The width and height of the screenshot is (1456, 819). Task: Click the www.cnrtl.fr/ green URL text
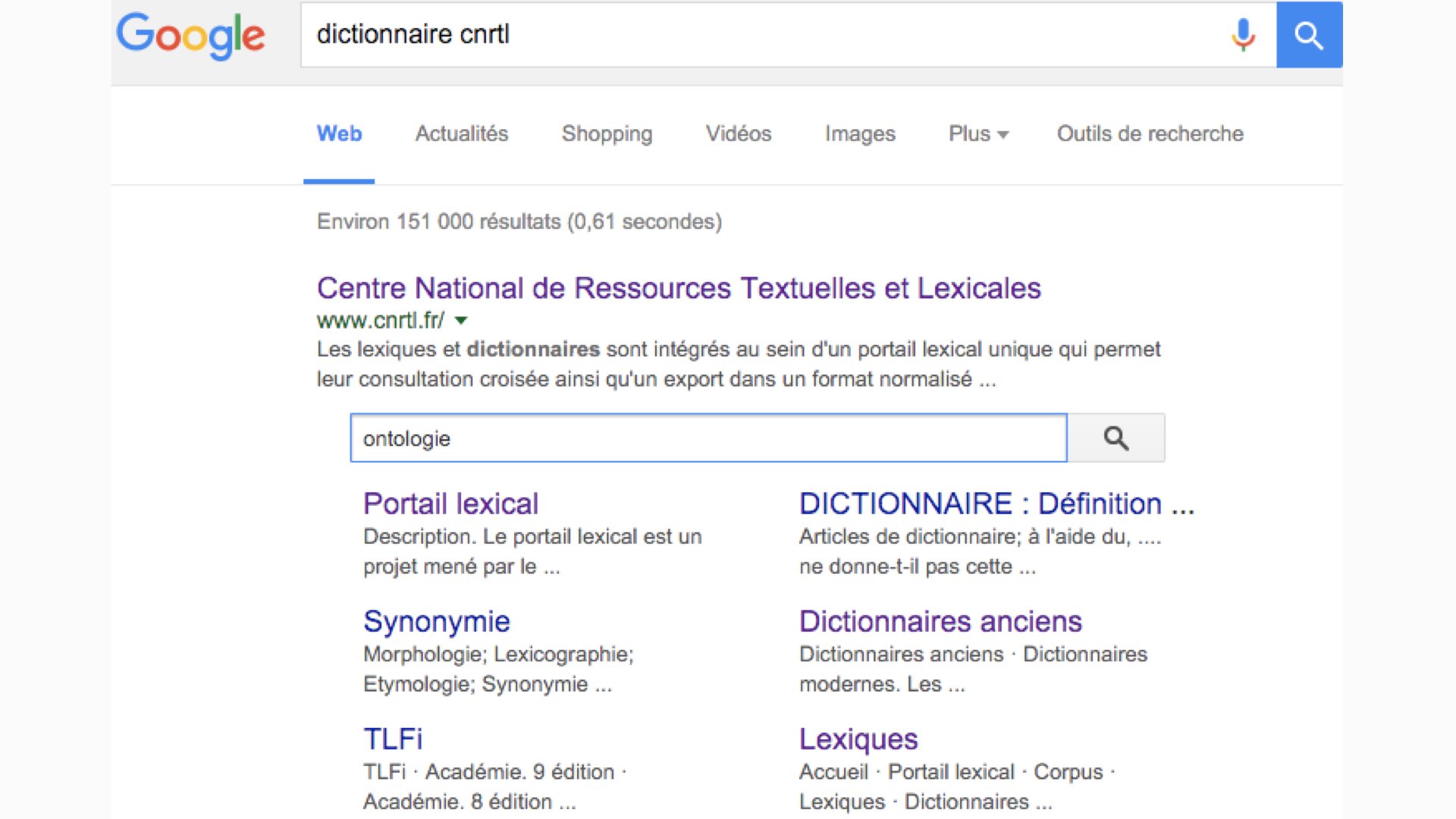[380, 321]
